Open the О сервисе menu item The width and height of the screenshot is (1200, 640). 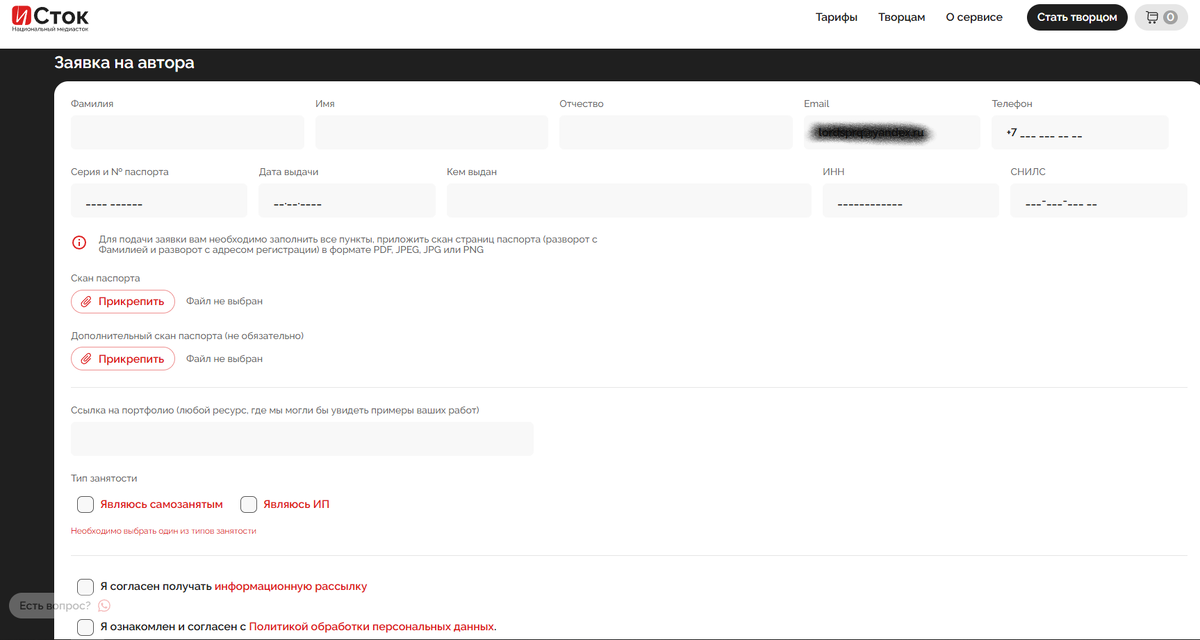coord(974,17)
